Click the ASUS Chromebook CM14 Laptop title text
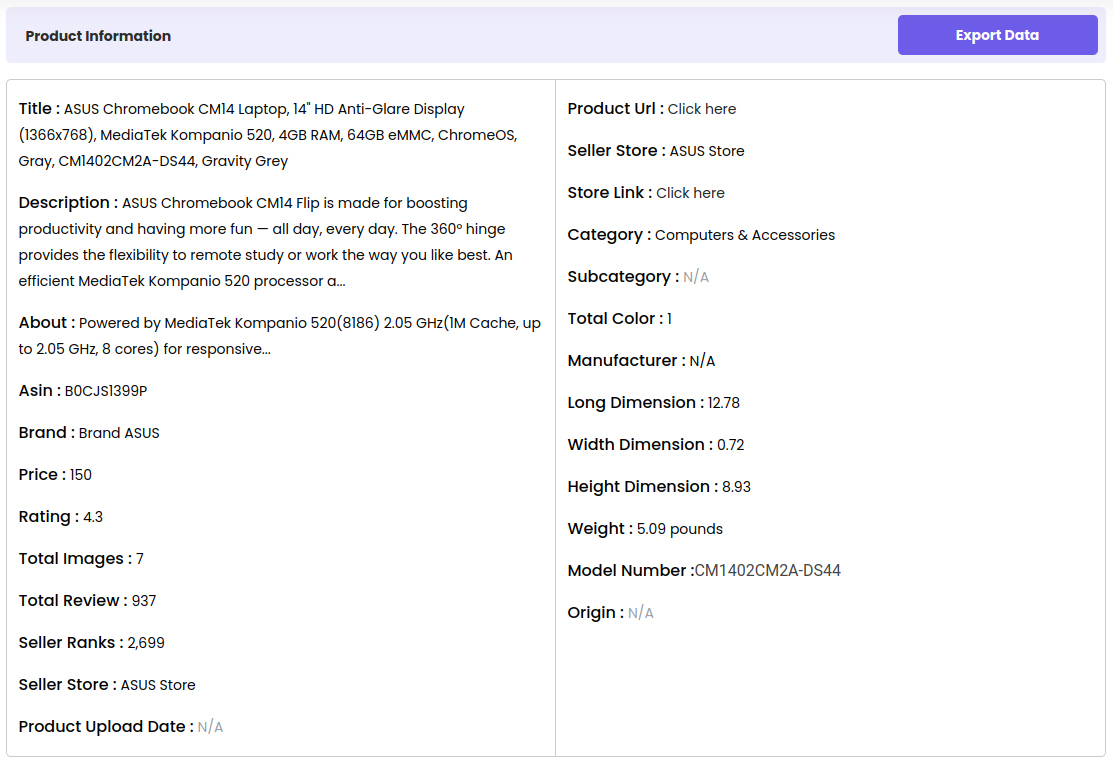1113x765 pixels. (x=268, y=135)
